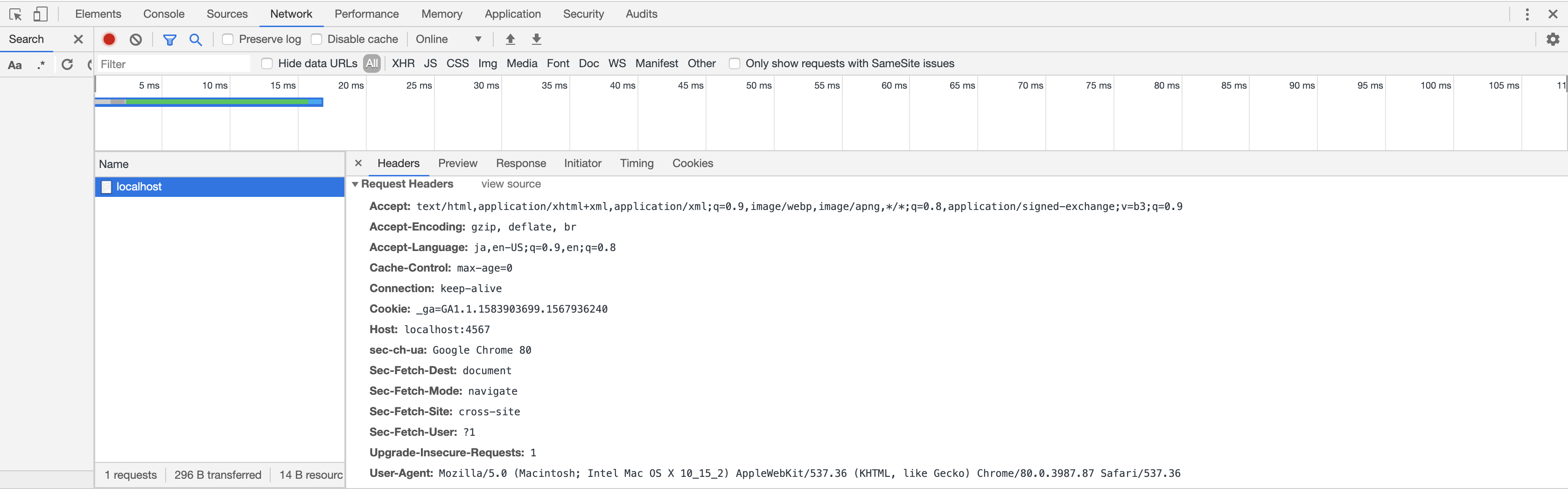Filter requests by XHR type
Screen dimensions: 1568x489
click(x=403, y=63)
